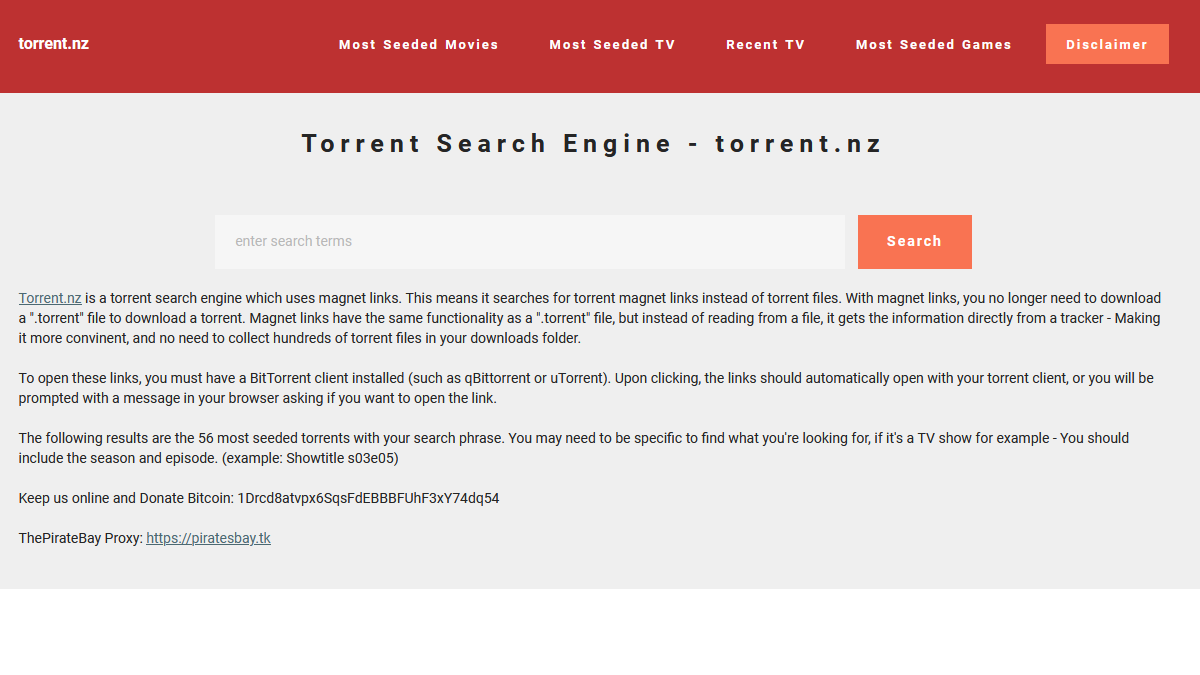Image resolution: width=1200 pixels, height=675 pixels.
Task: Go to Most Seeded TV
Action: click(613, 44)
